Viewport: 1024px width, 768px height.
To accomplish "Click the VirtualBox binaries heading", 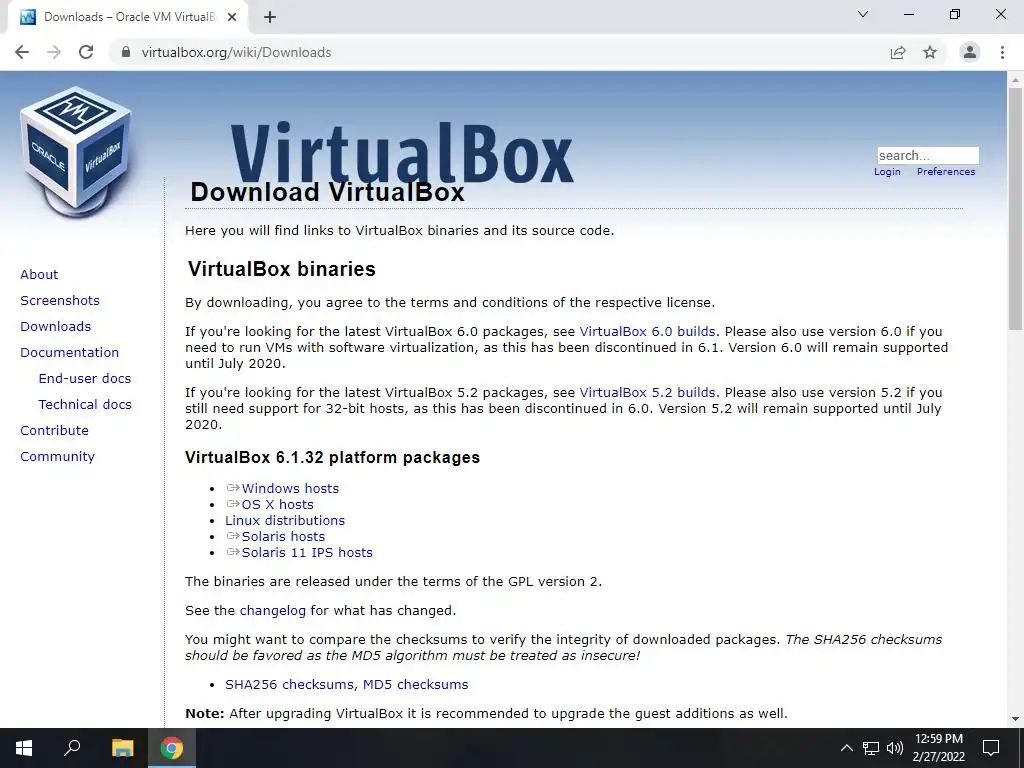I will (281, 269).
